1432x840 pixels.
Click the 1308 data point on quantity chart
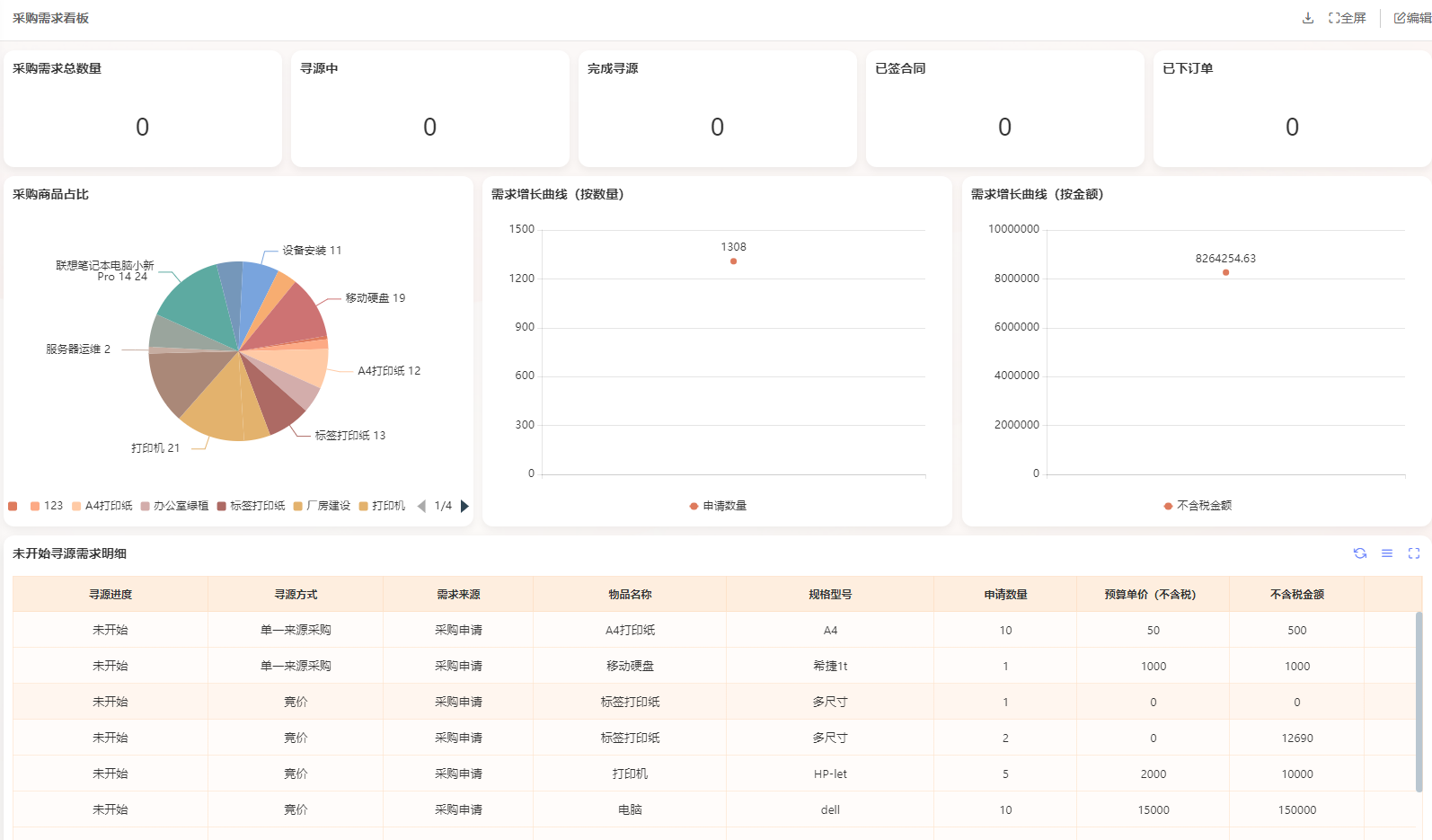734,261
